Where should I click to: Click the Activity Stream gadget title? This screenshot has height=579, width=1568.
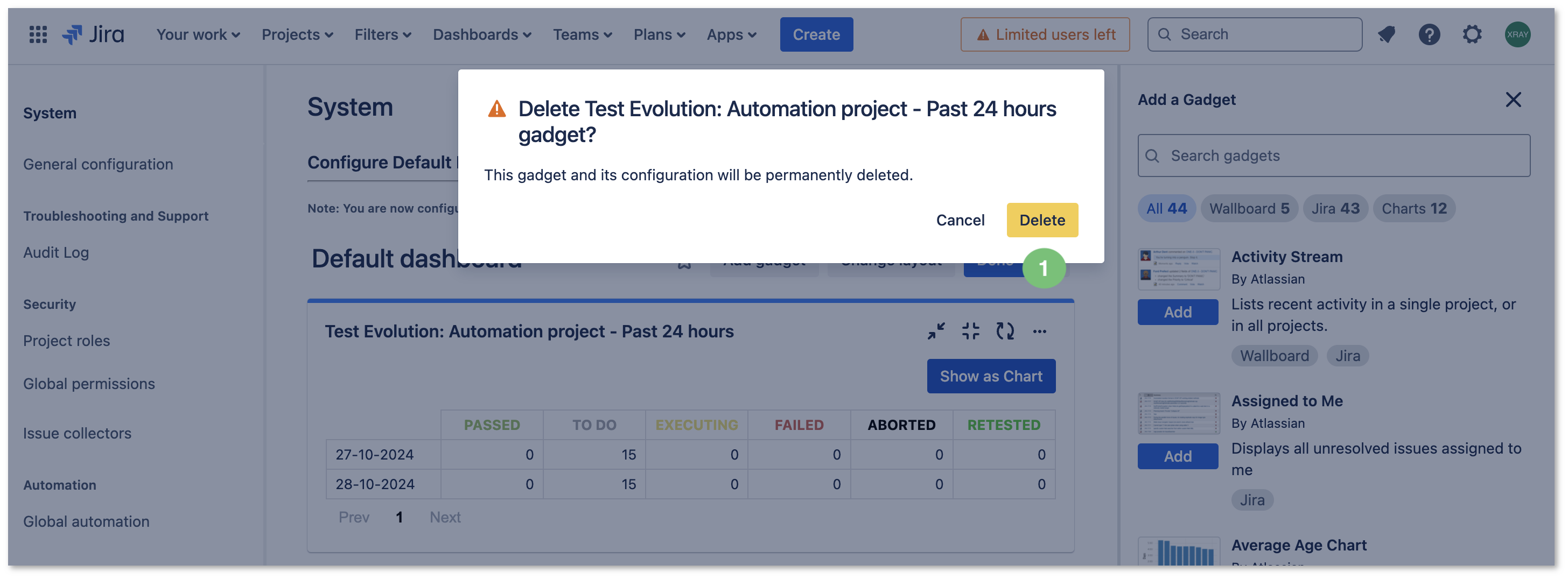coord(1286,257)
